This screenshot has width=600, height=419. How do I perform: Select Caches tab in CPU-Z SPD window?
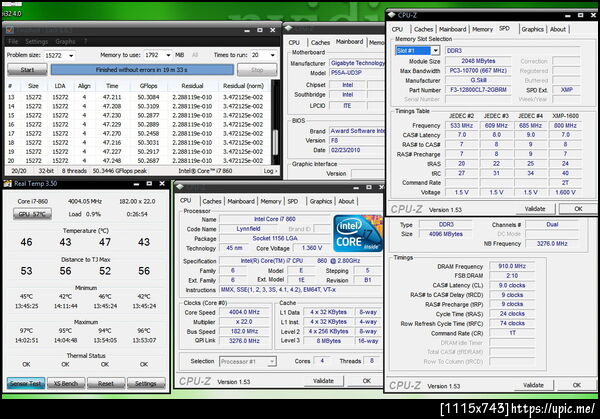[423, 29]
